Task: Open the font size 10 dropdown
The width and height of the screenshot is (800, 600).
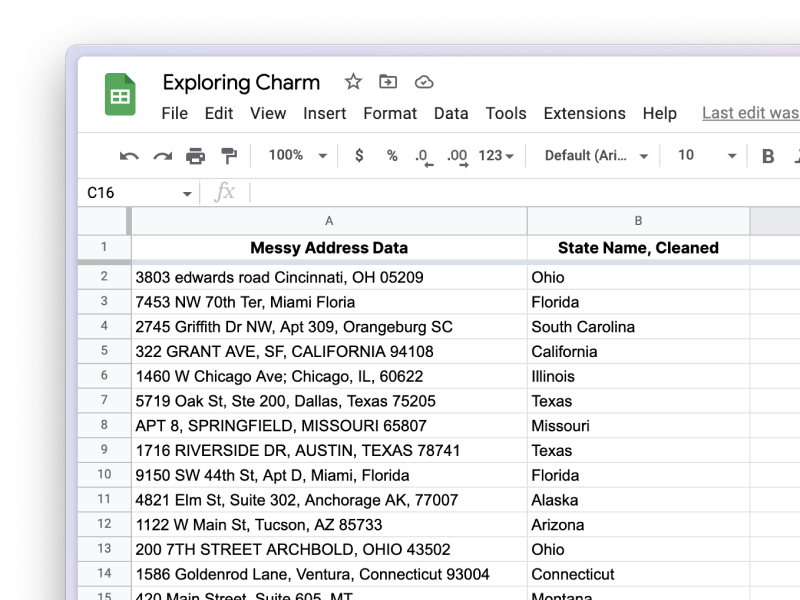Action: pyautogui.click(x=707, y=156)
